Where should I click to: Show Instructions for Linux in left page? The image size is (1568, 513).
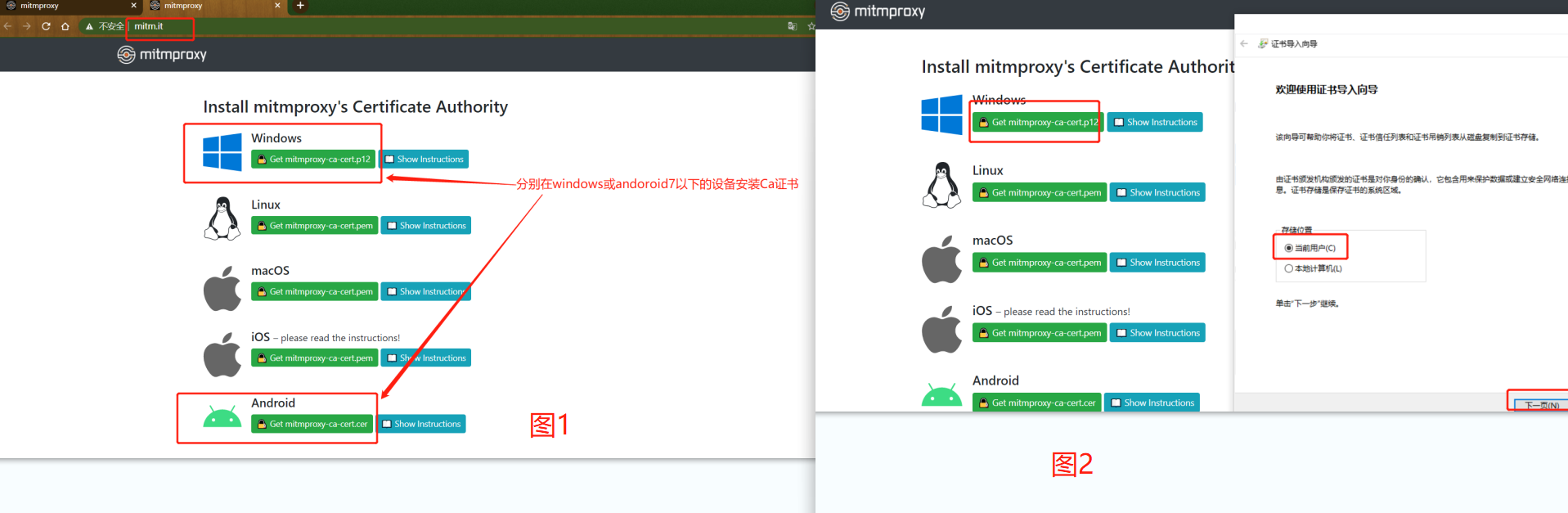pyautogui.click(x=426, y=226)
